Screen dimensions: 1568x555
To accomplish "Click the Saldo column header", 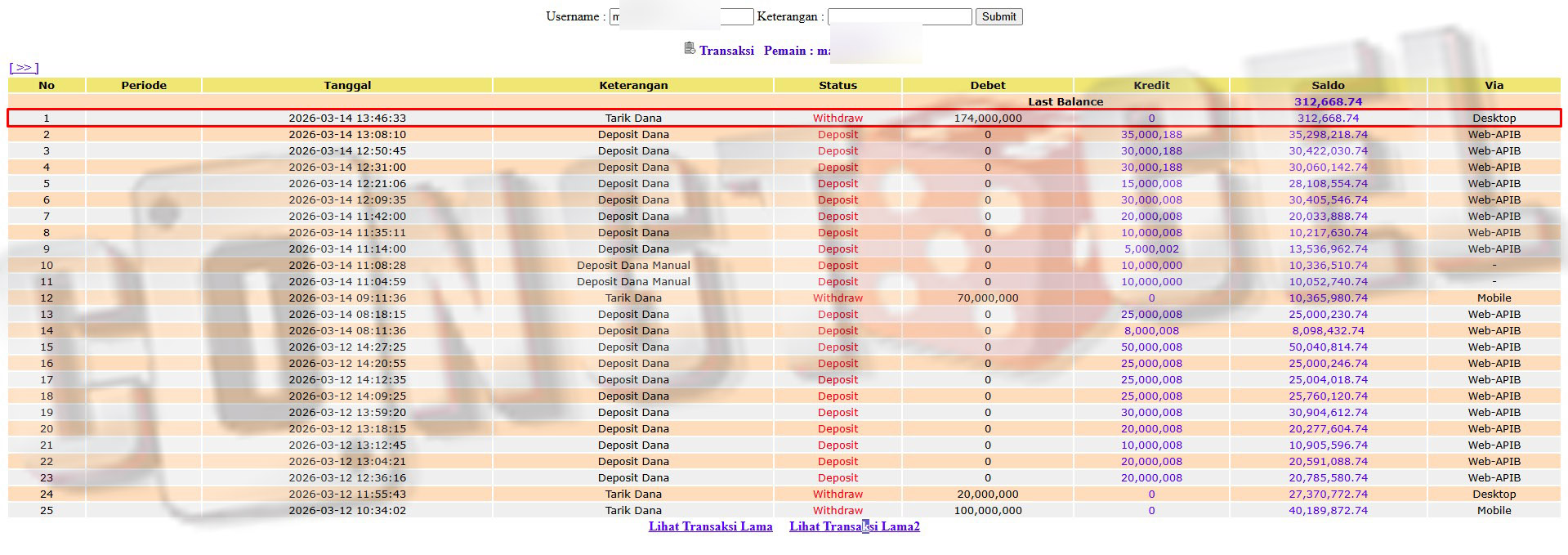I will click(x=1328, y=85).
